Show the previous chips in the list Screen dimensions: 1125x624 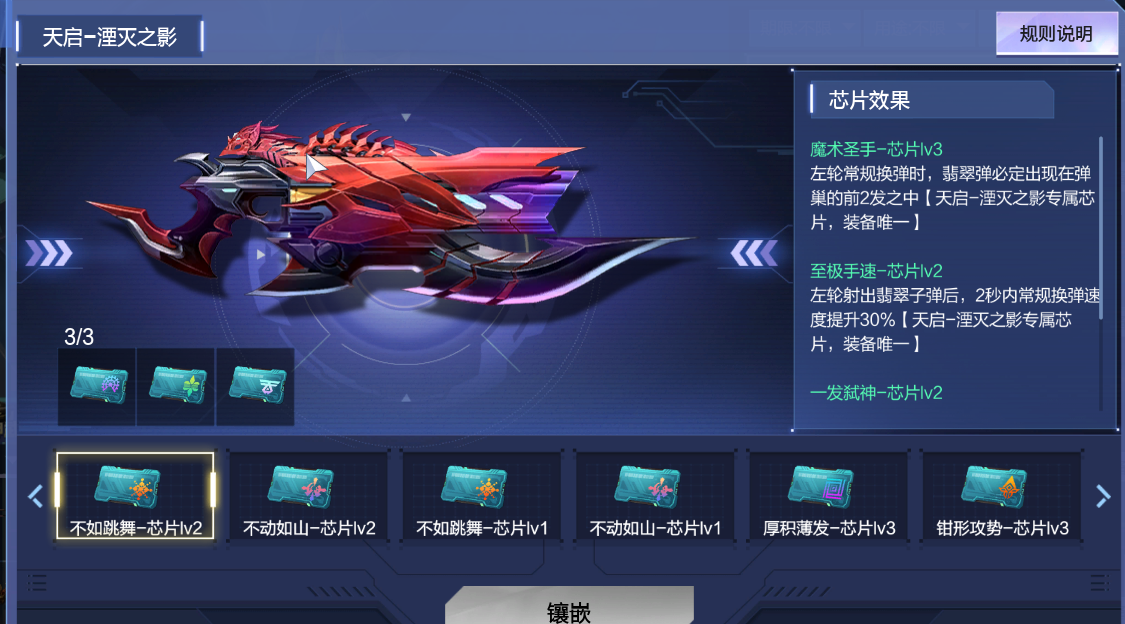(x=35, y=496)
